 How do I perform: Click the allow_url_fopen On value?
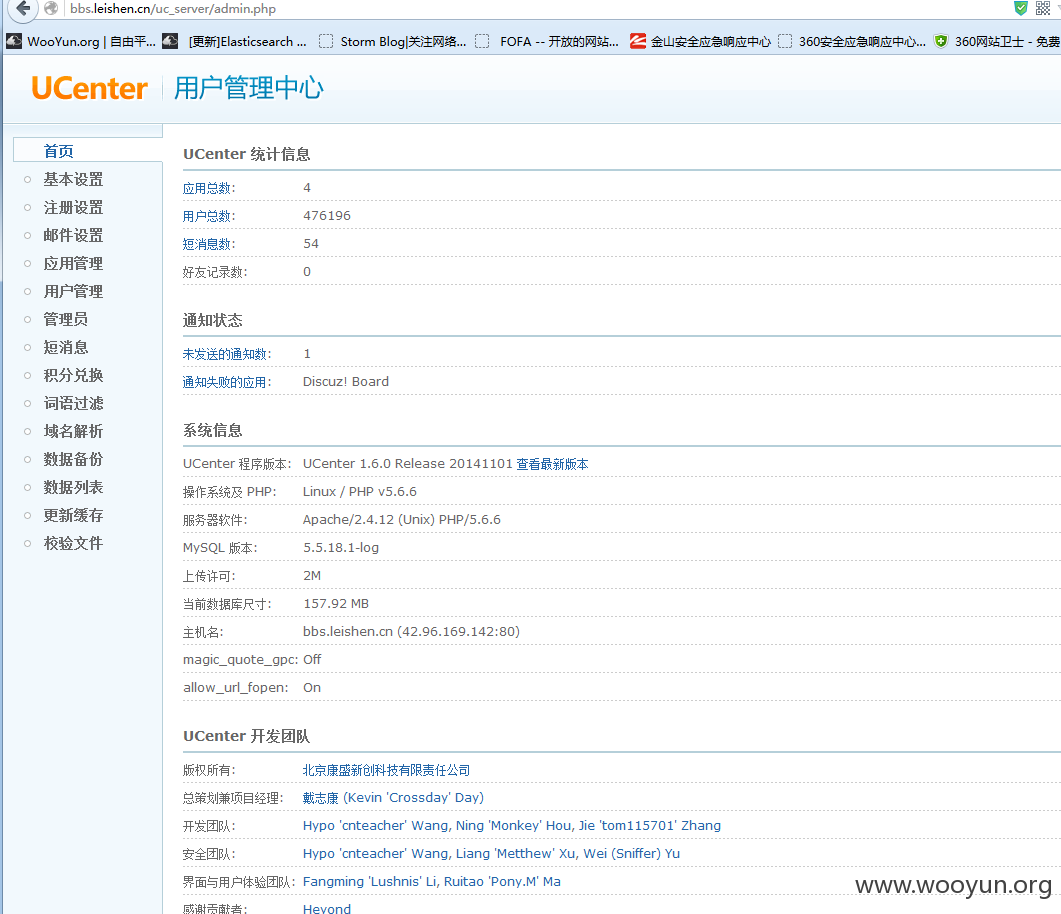pos(312,687)
